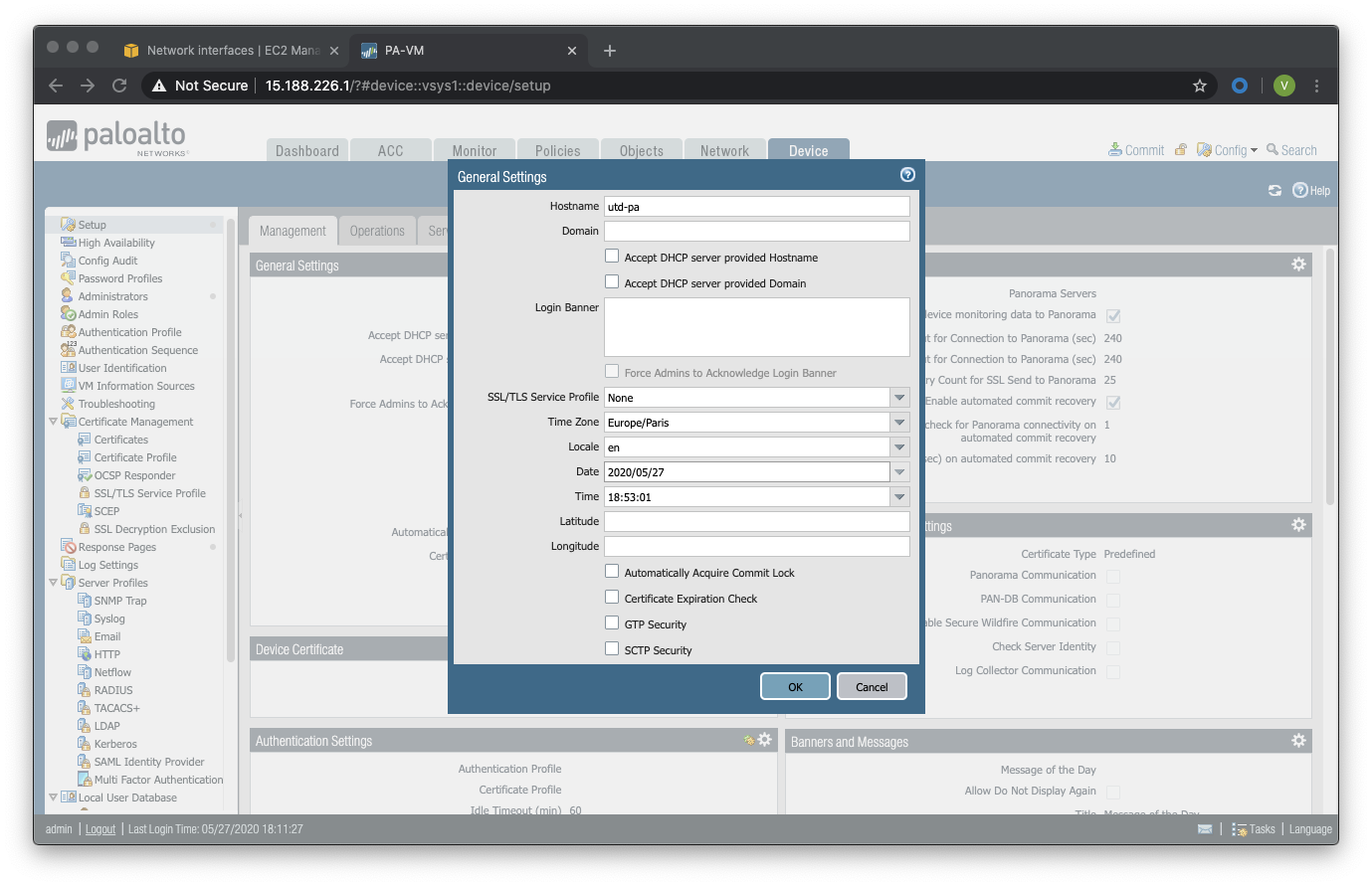Click the Tasks icon in the status bar
Screen dimensions: 1372x886
[1240, 829]
